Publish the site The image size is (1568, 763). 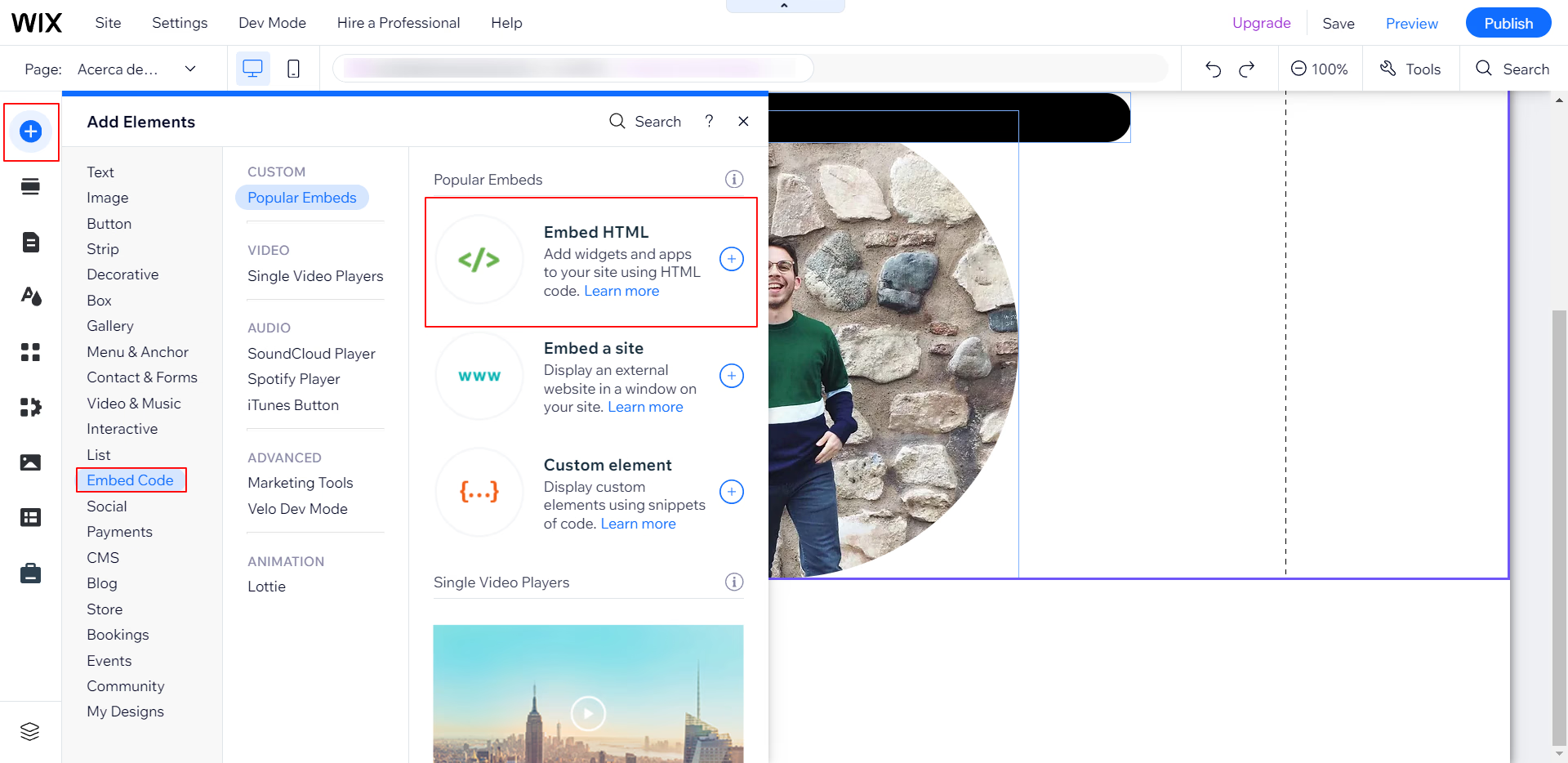click(1508, 23)
